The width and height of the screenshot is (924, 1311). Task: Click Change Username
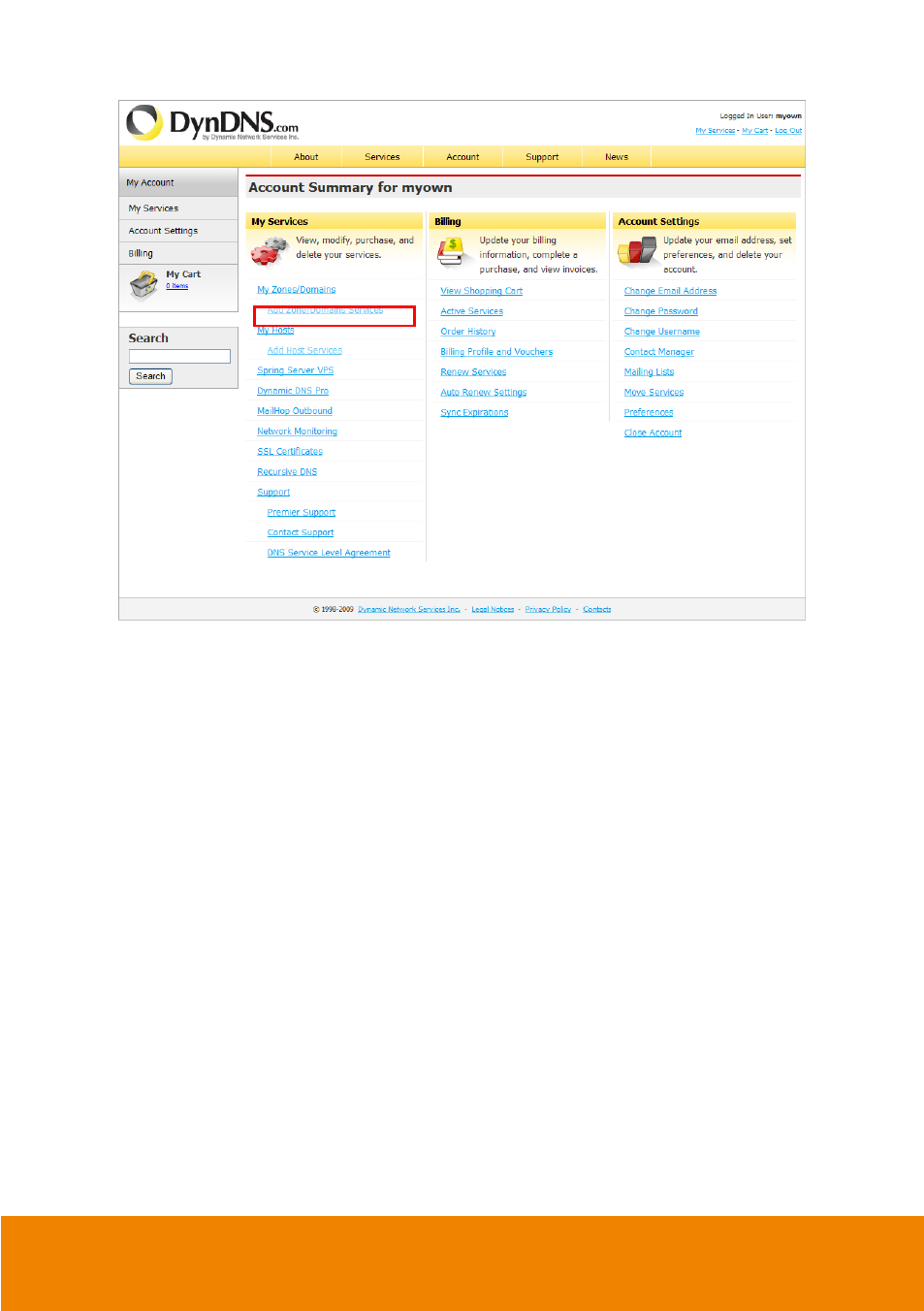(x=662, y=332)
